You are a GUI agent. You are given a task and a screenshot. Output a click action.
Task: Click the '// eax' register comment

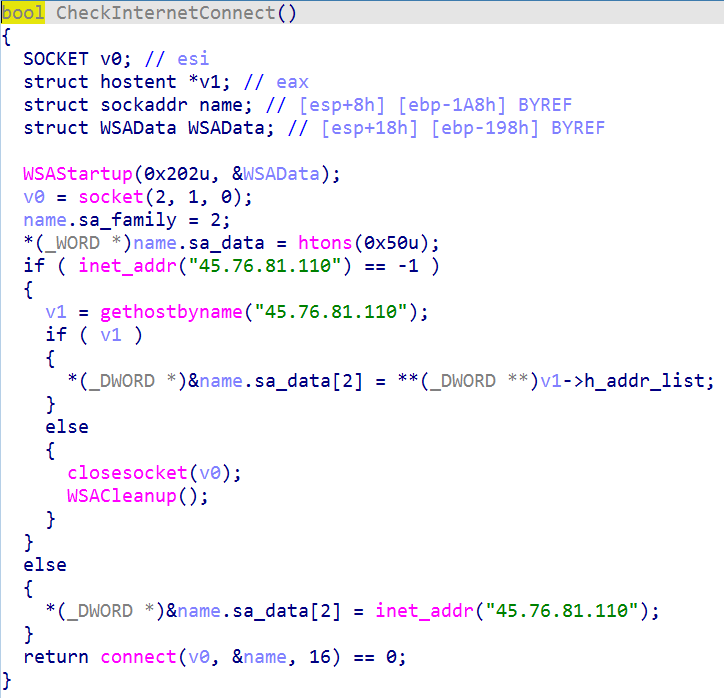coord(276,82)
